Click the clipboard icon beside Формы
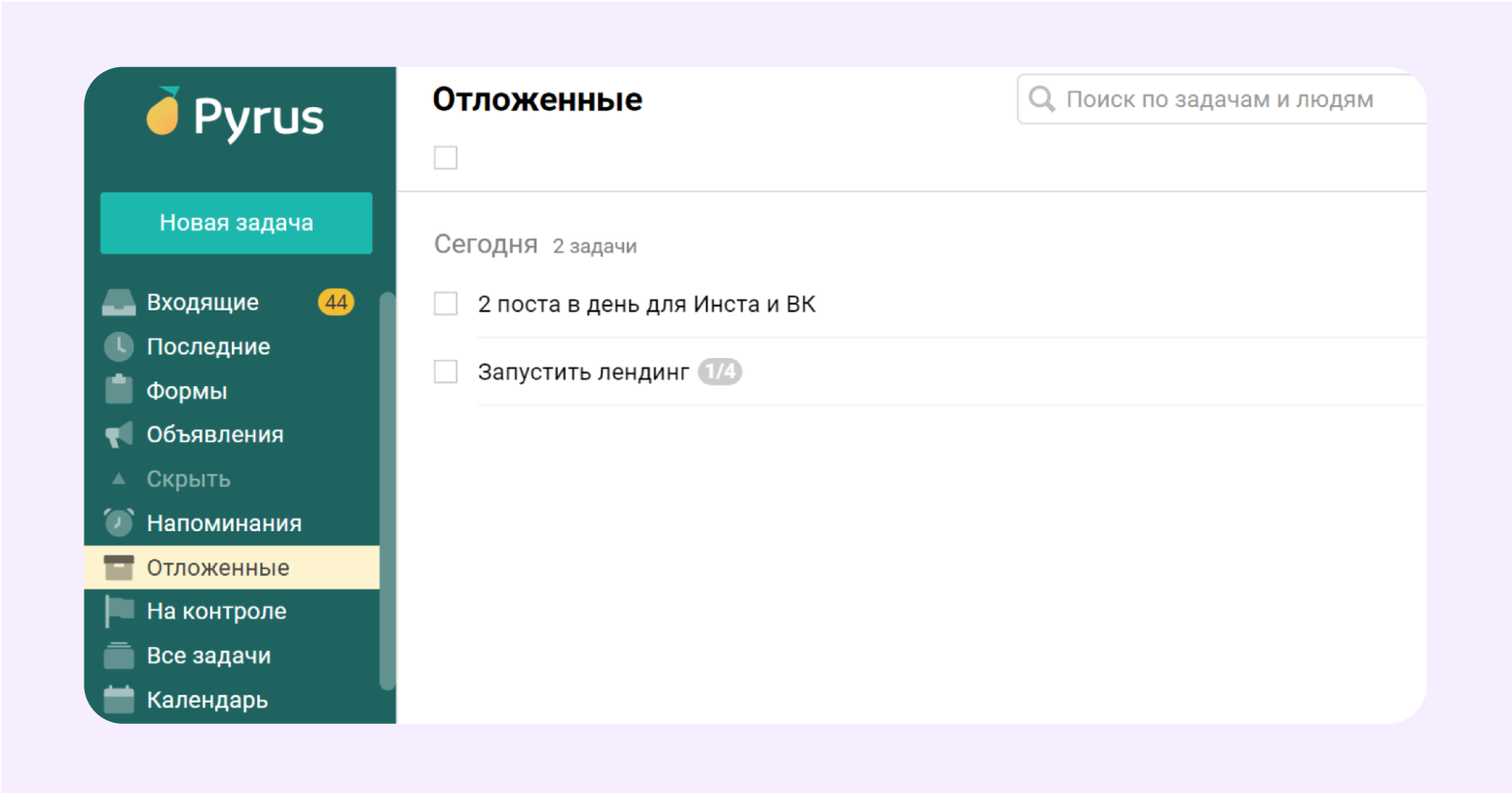The width and height of the screenshot is (1512, 793). pos(119,390)
